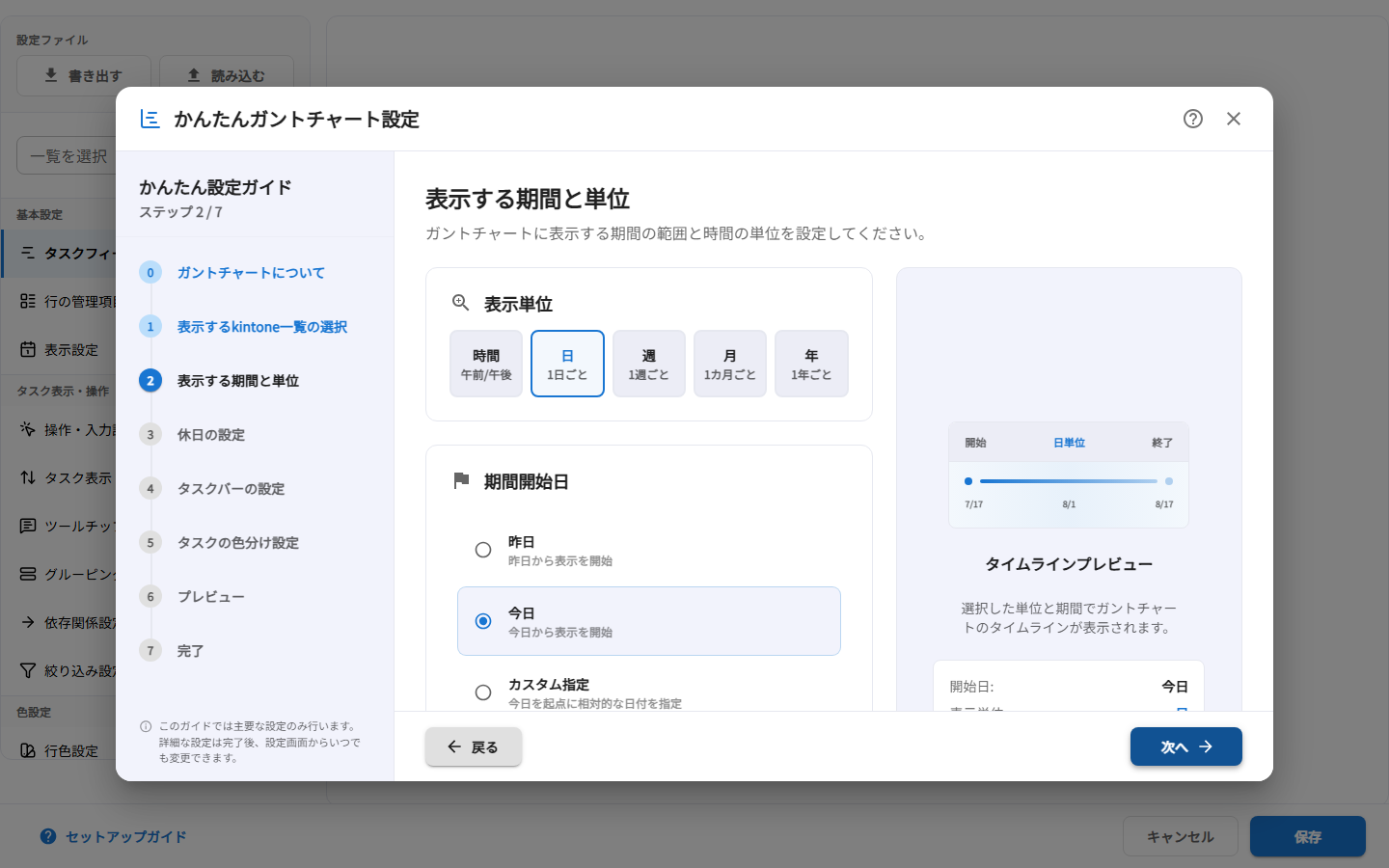
Task: Select the 日 1日ごと display unit
Action: coord(567,364)
